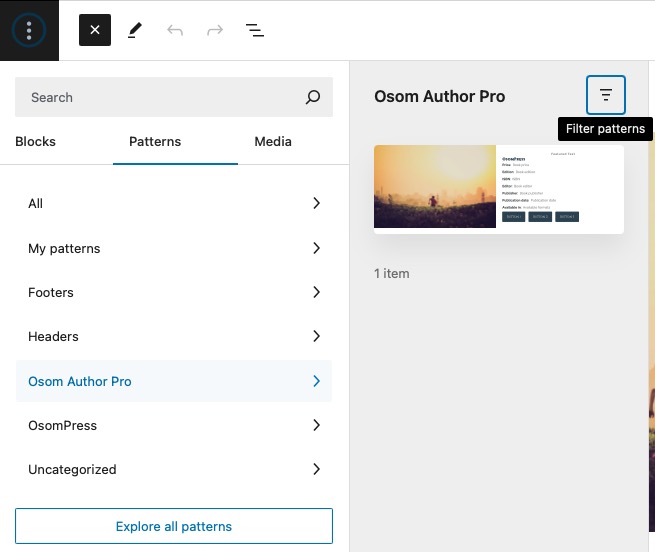This screenshot has width=655, height=552.
Task: Open the Document Overview list view
Action: click(255, 30)
